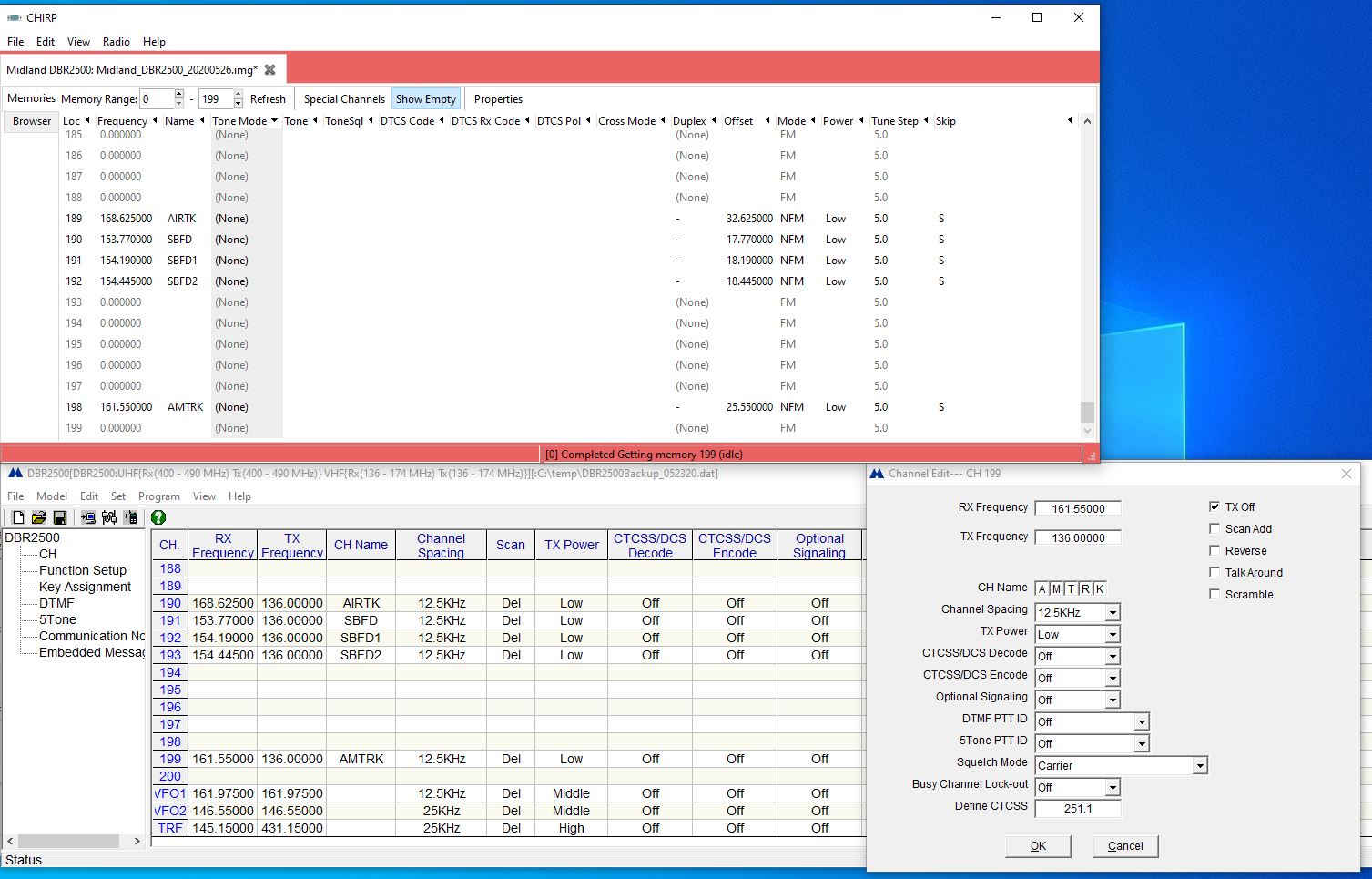Viewport: 1372px width, 879px height.
Task: Click OK in Channel Edit dialog
Action: 1038,846
